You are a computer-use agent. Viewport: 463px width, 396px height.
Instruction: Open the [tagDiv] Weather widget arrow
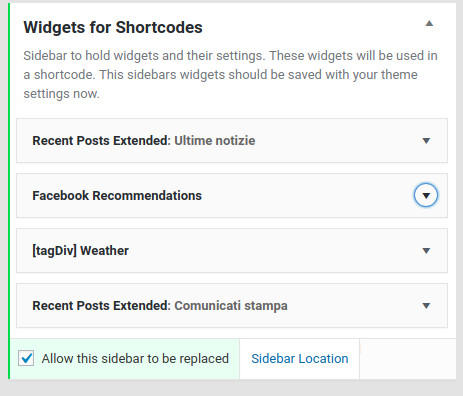426,251
